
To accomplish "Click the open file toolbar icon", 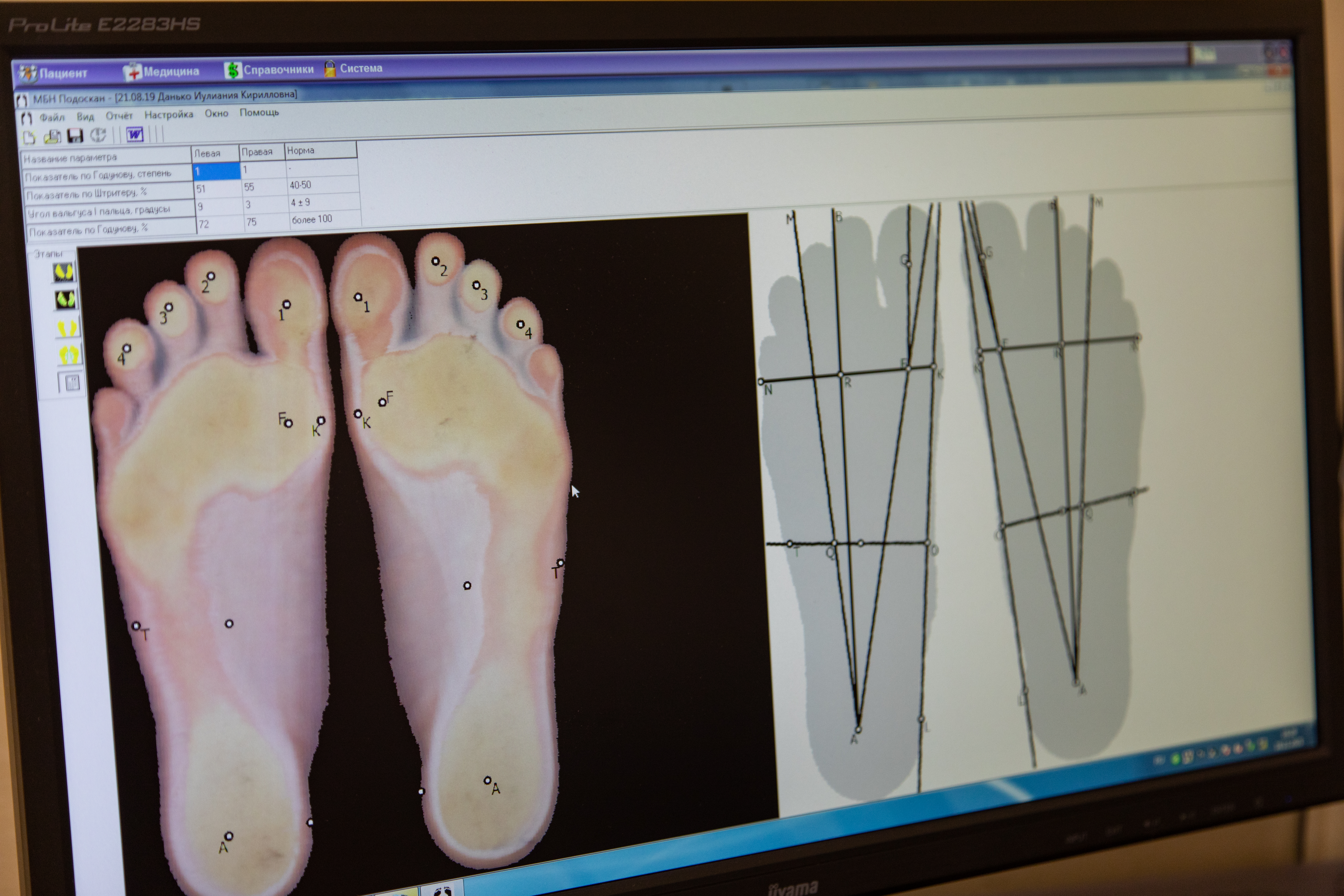I will pyautogui.click(x=53, y=137).
